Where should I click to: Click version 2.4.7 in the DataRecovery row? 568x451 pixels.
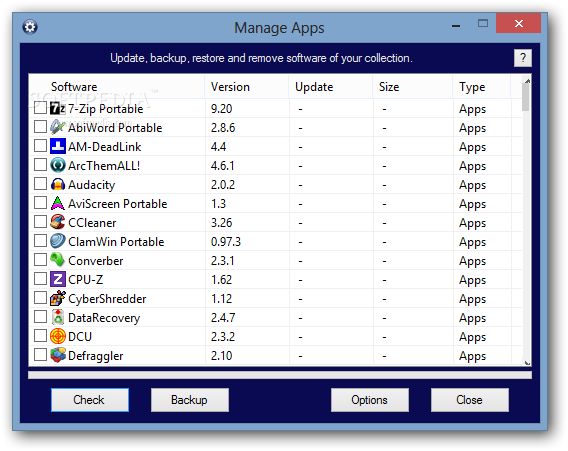point(223,318)
